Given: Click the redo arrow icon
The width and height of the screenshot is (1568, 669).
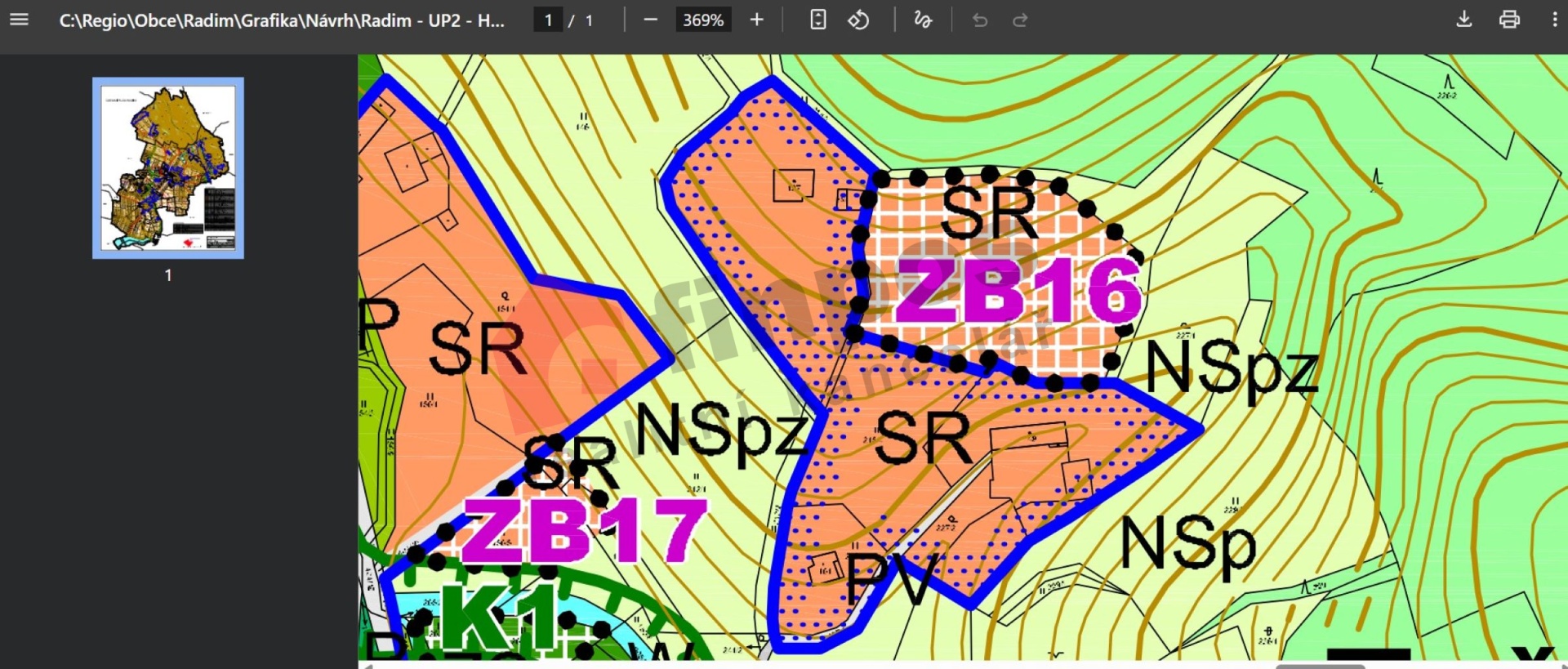Looking at the screenshot, I should point(1020,20).
